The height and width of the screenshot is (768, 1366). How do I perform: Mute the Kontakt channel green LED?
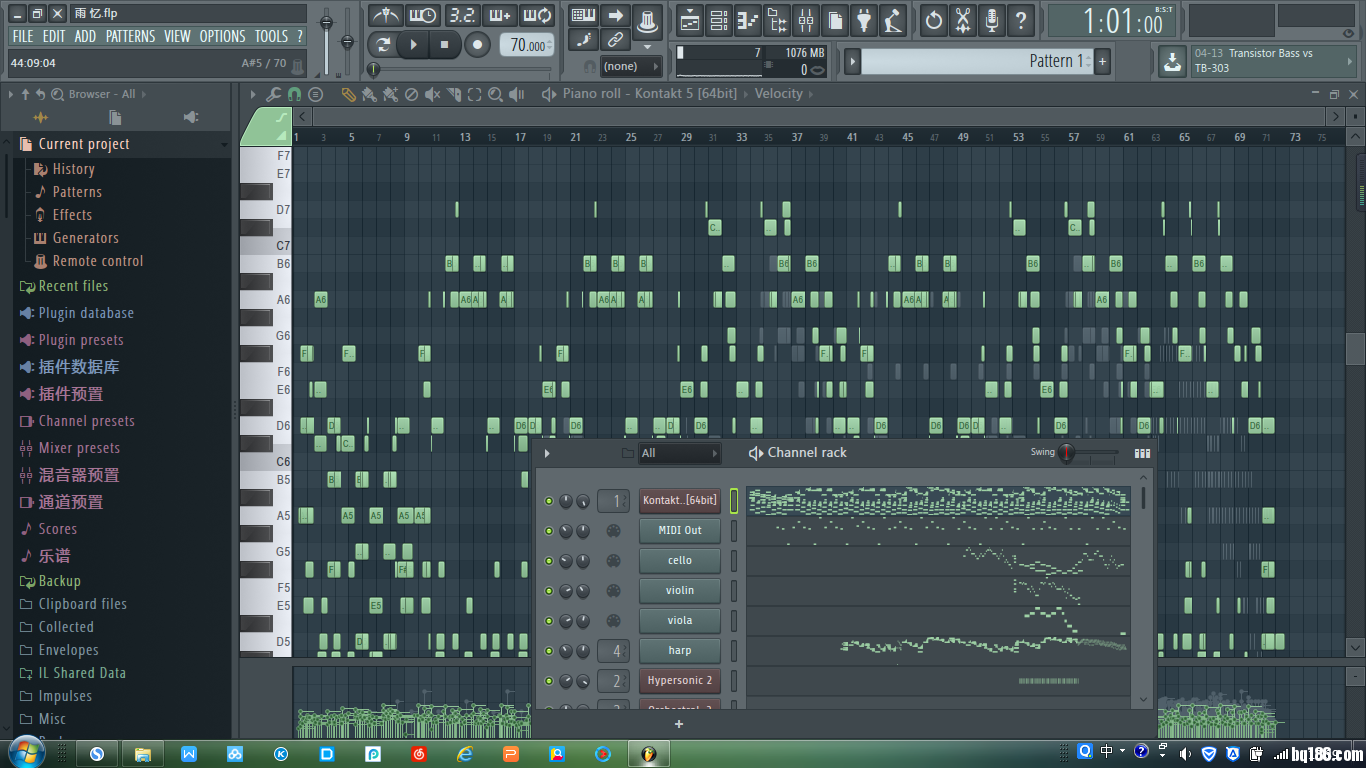pos(548,501)
